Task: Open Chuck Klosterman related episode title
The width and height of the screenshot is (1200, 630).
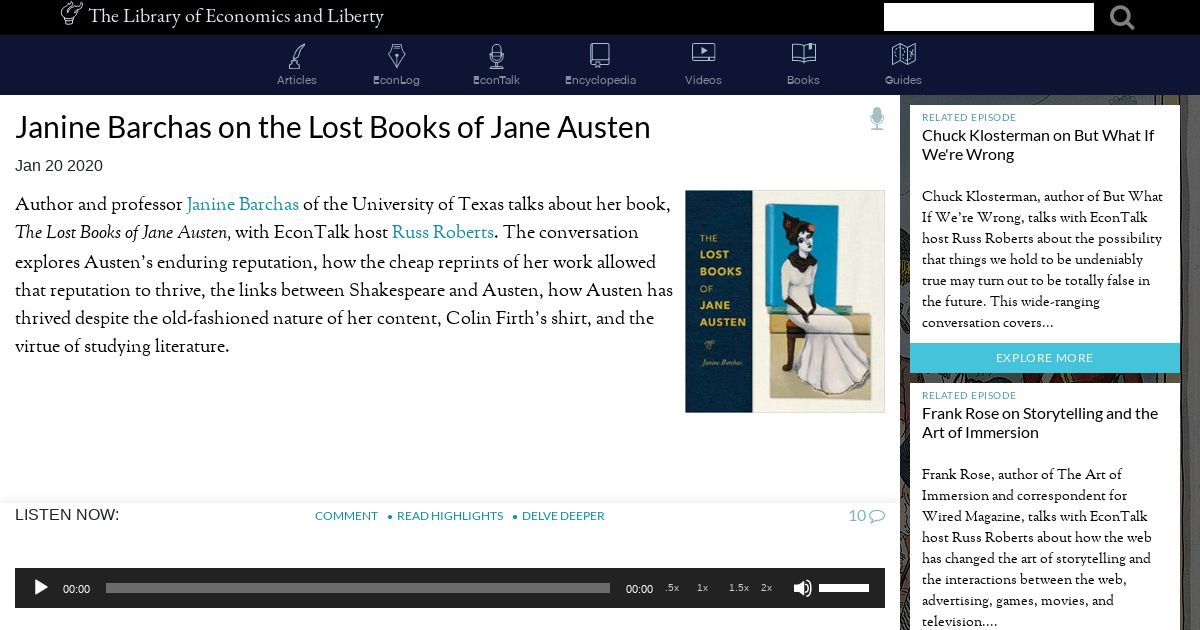Action: pyautogui.click(x=1038, y=145)
